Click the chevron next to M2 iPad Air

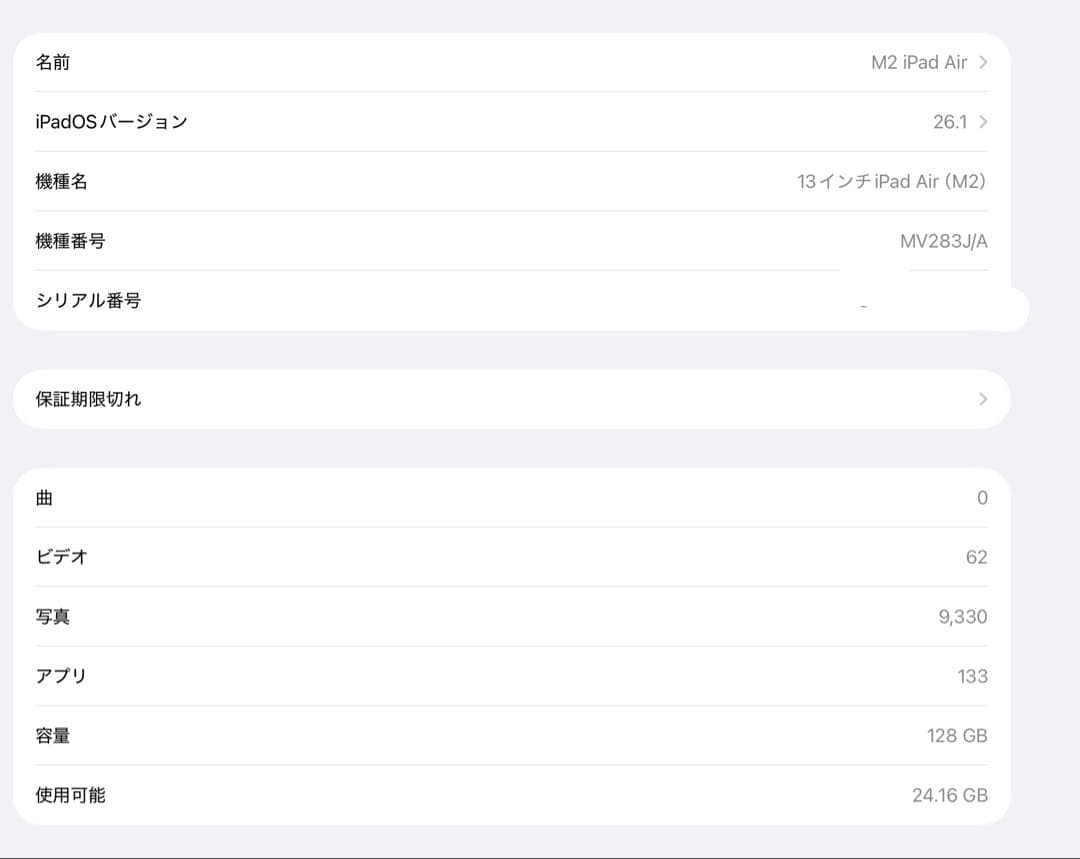(982, 62)
